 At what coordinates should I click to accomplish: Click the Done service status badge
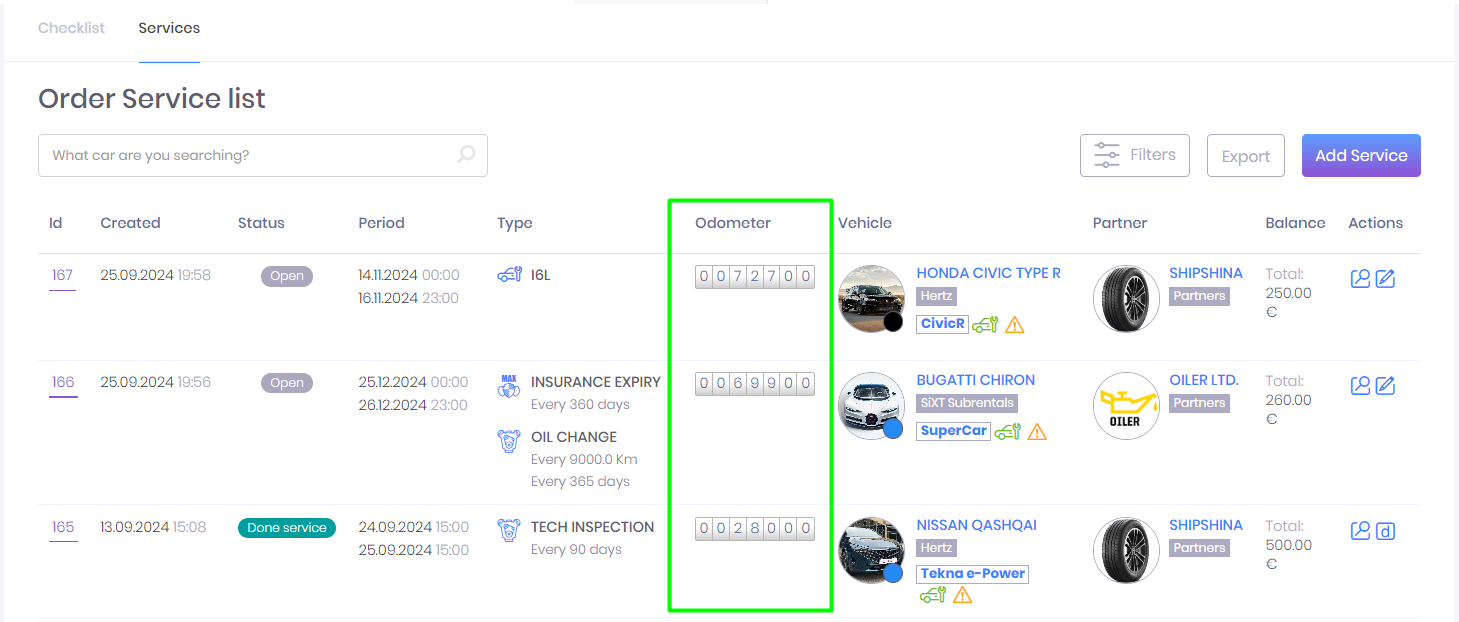(x=287, y=528)
